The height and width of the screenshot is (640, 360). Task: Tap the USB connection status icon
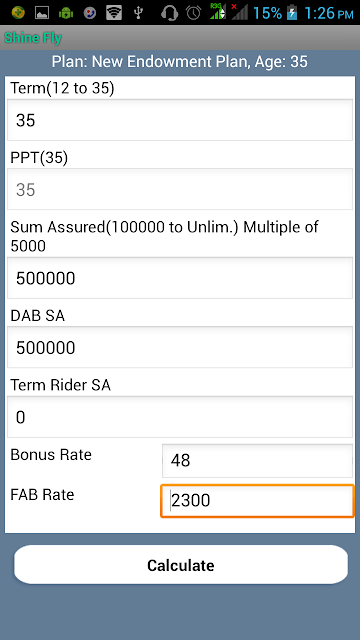pos(138,13)
